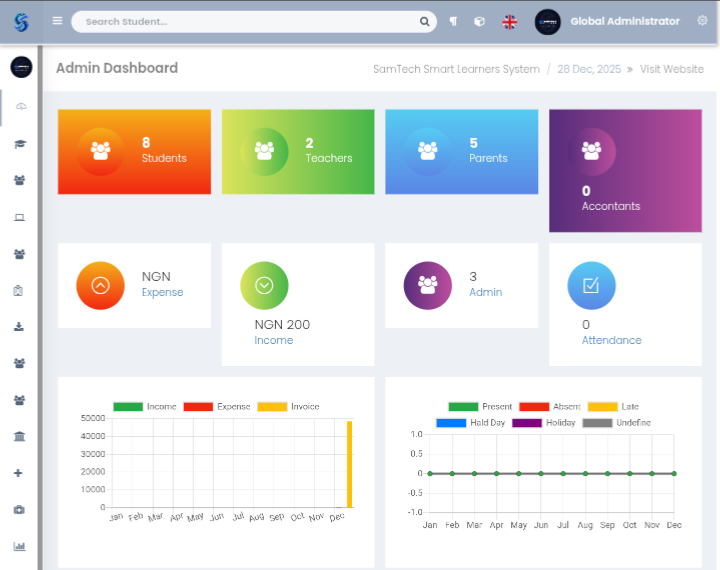Screen dimensions: 720x570
Task: Click the Teachers card people icon
Action: pos(264,151)
